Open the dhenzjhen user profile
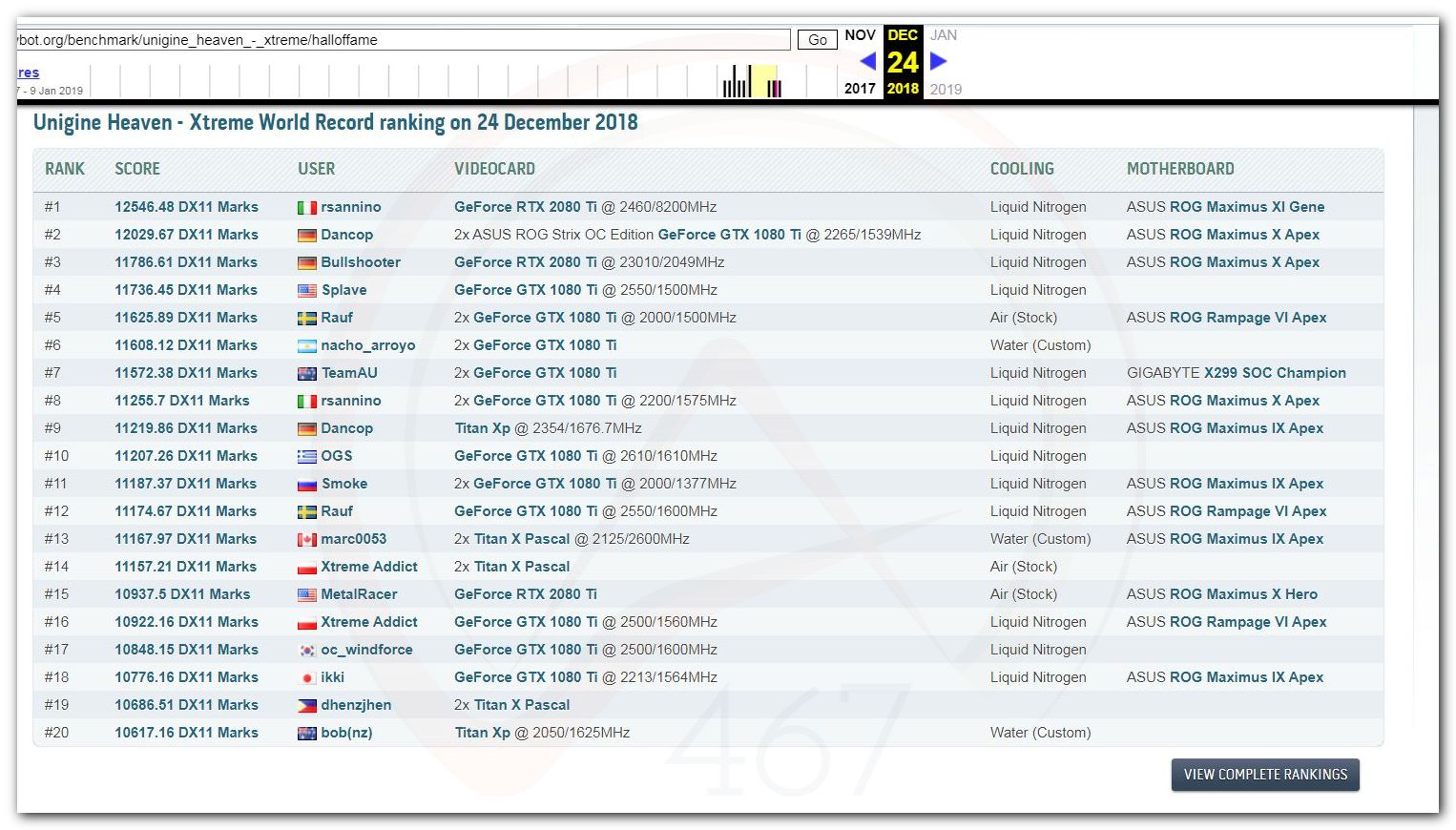The image size is (1456, 830). click(356, 705)
